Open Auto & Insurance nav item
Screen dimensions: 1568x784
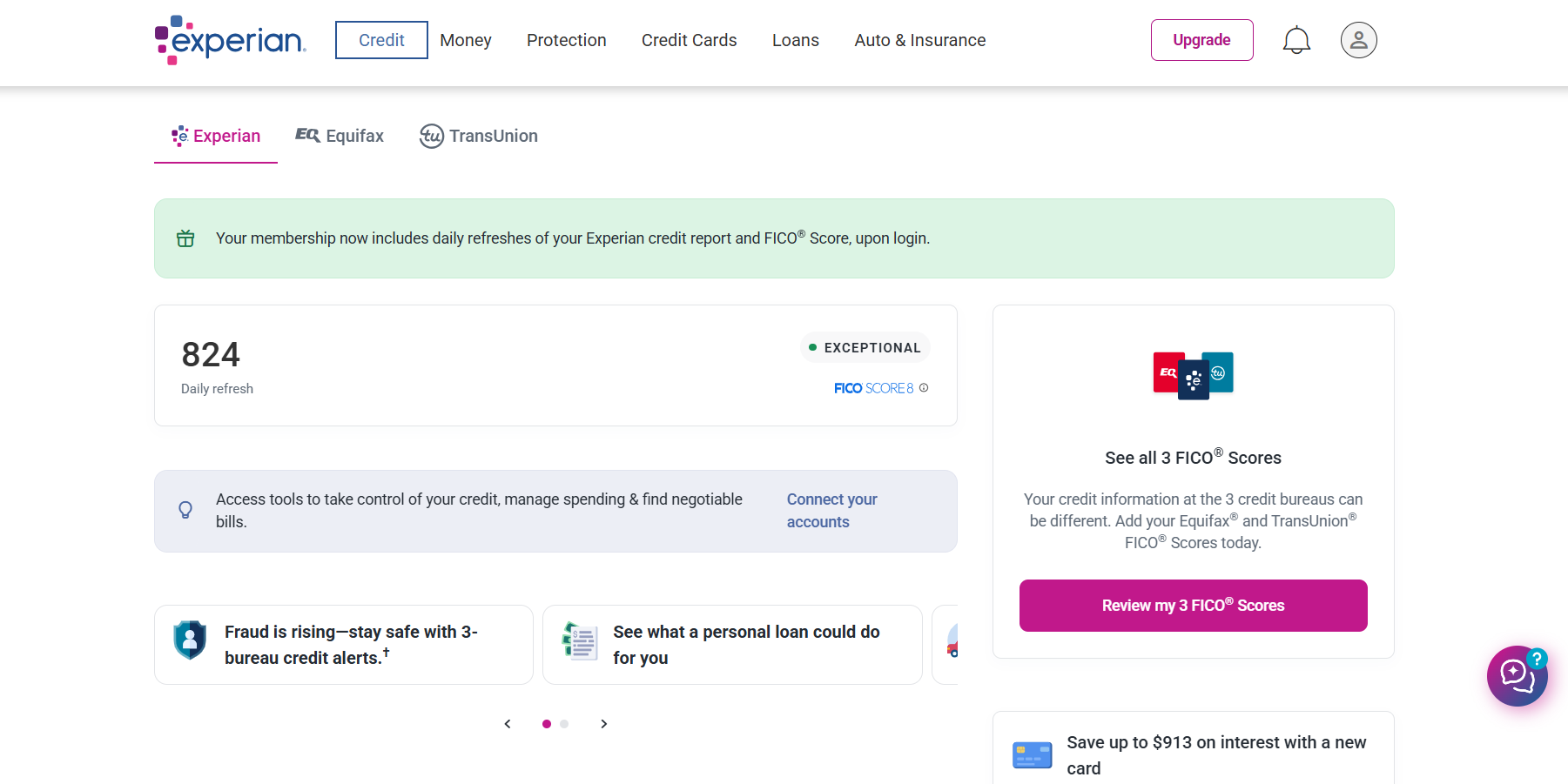pyautogui.click(x=920, y=40)
